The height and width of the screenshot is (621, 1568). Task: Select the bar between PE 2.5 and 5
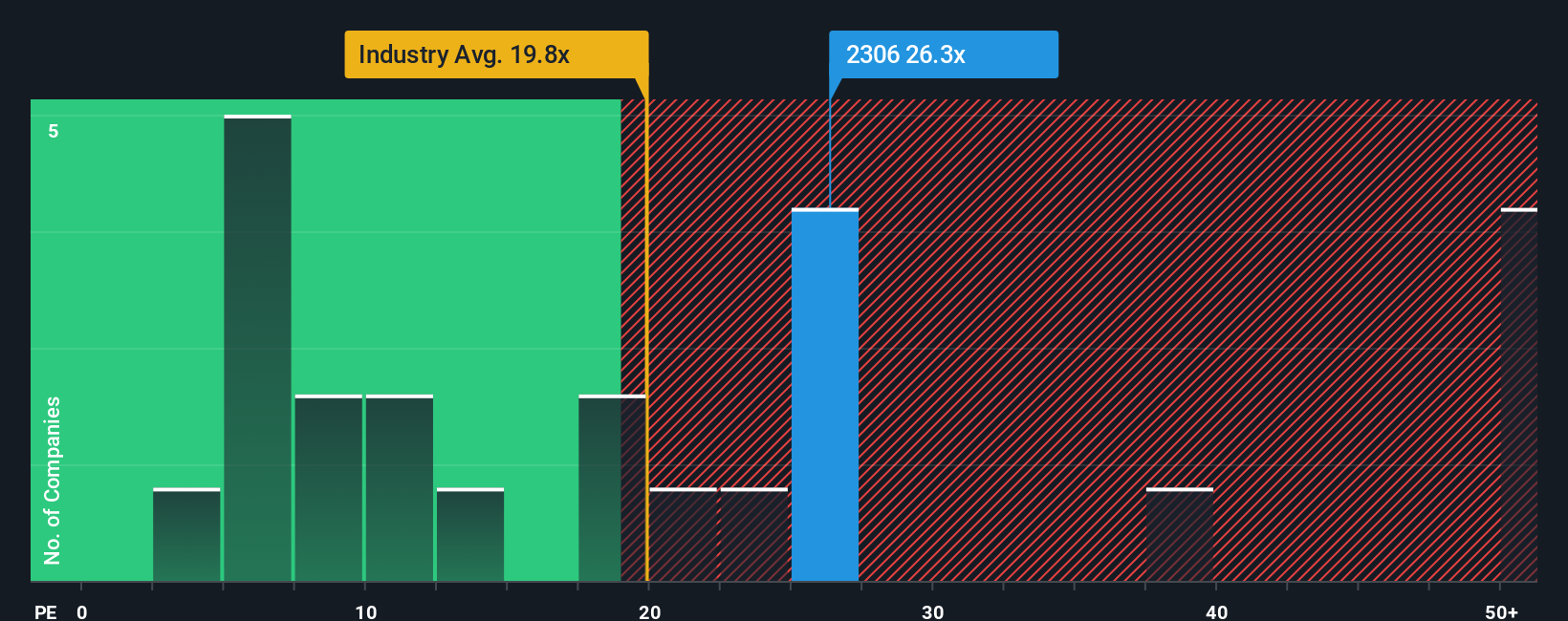(x=186, y=535)
